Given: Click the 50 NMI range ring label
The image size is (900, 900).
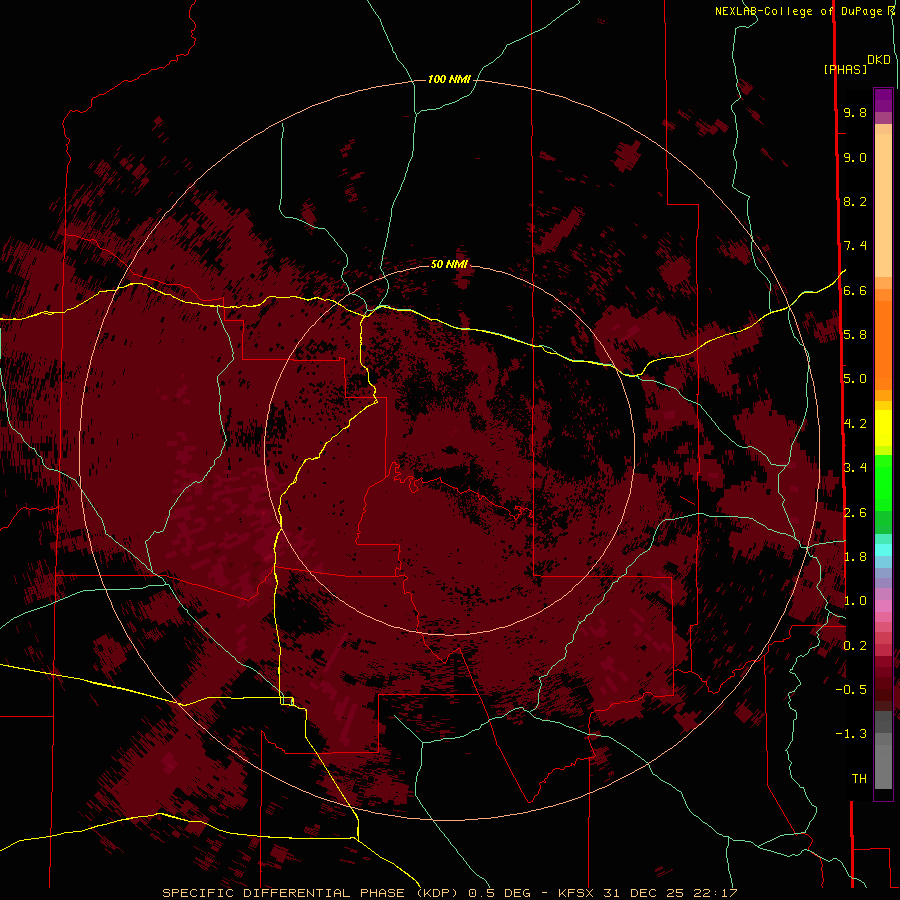Looking at the screenshot, I should 449,264.
